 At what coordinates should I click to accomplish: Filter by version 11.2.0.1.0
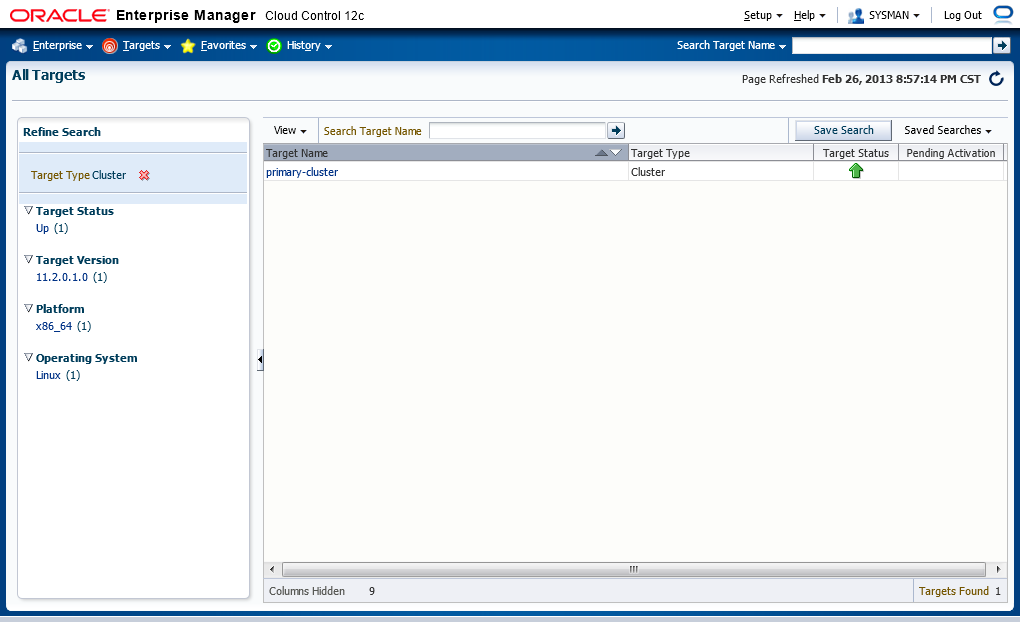tap(62, 277)
